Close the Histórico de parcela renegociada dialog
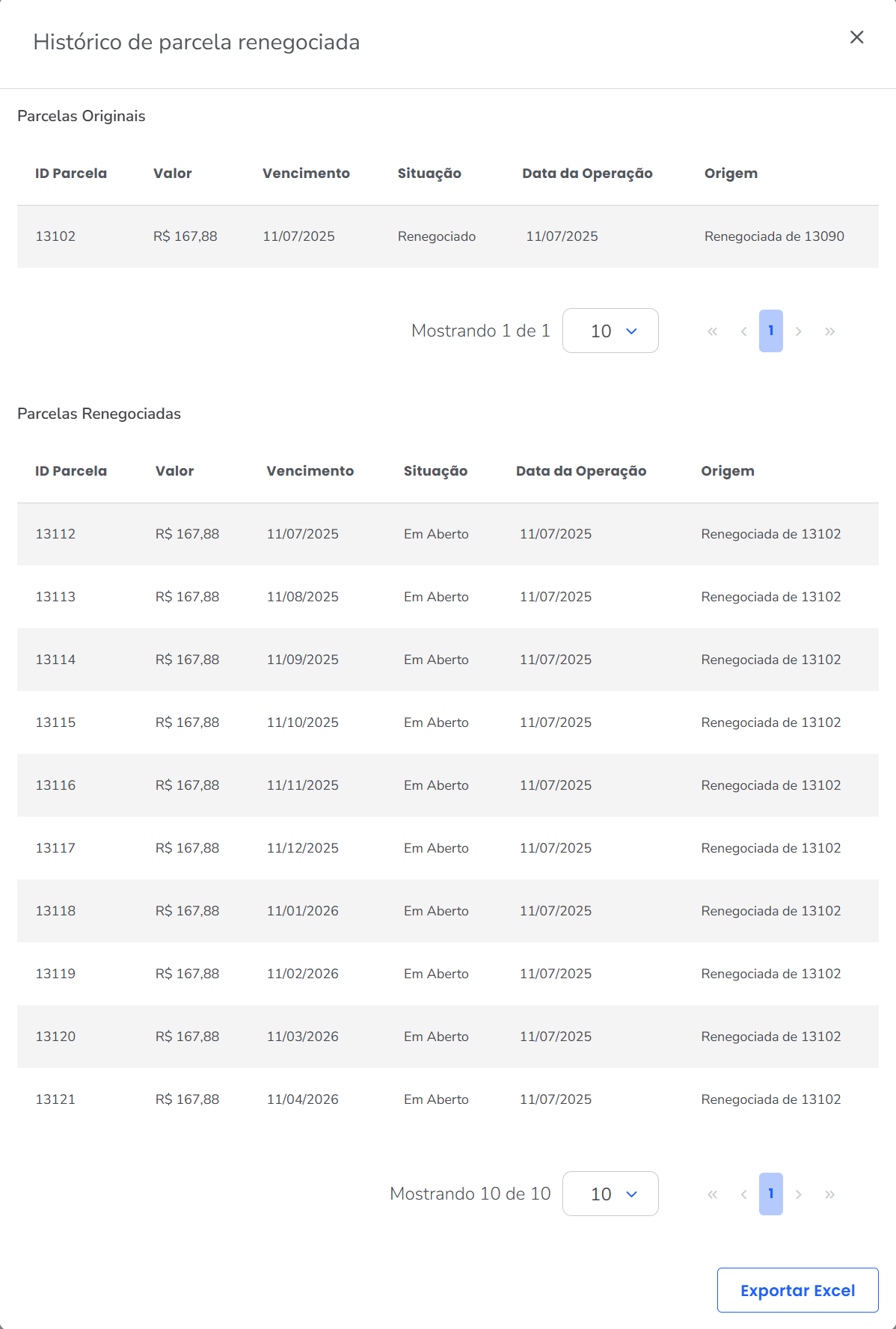 (856, 37)
